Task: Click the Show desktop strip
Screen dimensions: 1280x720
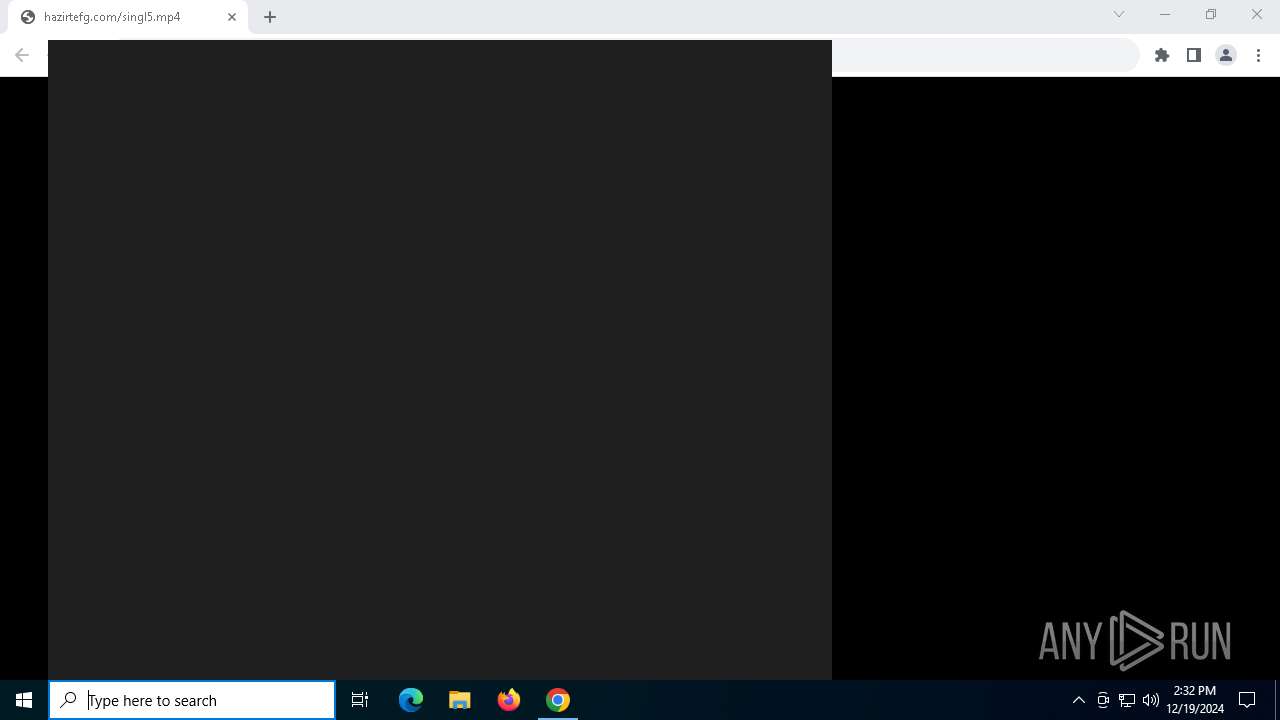Action: pos(1277,700)
